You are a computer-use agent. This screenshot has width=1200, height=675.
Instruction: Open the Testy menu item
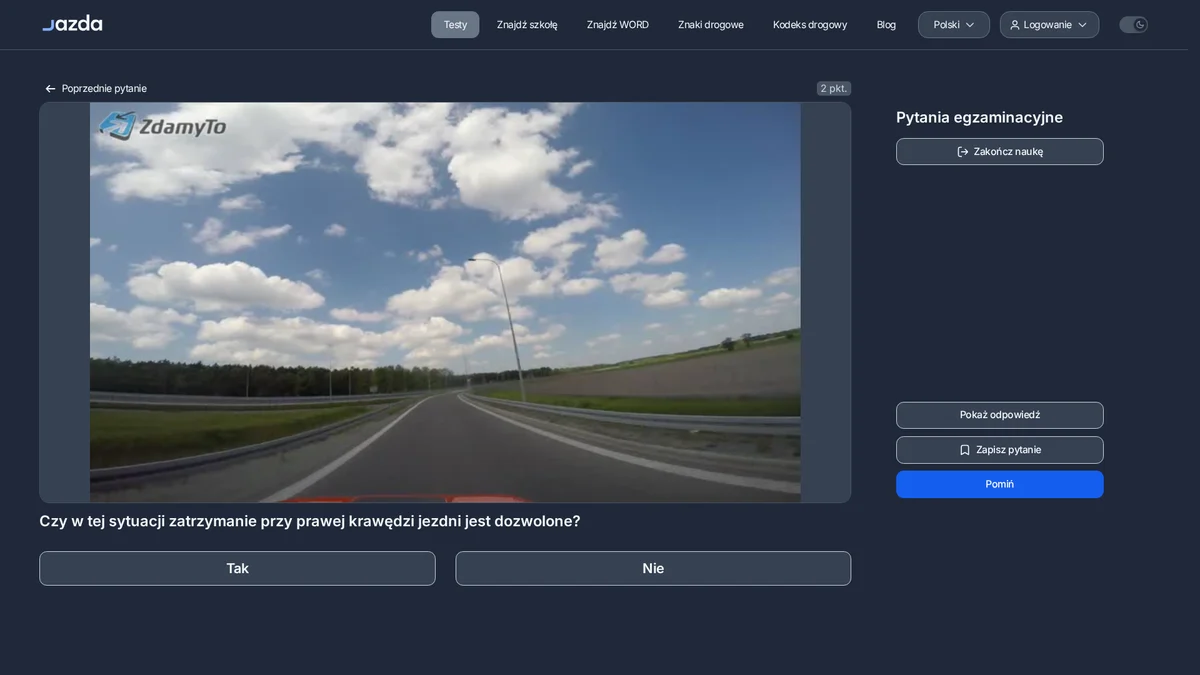(455, 25)
